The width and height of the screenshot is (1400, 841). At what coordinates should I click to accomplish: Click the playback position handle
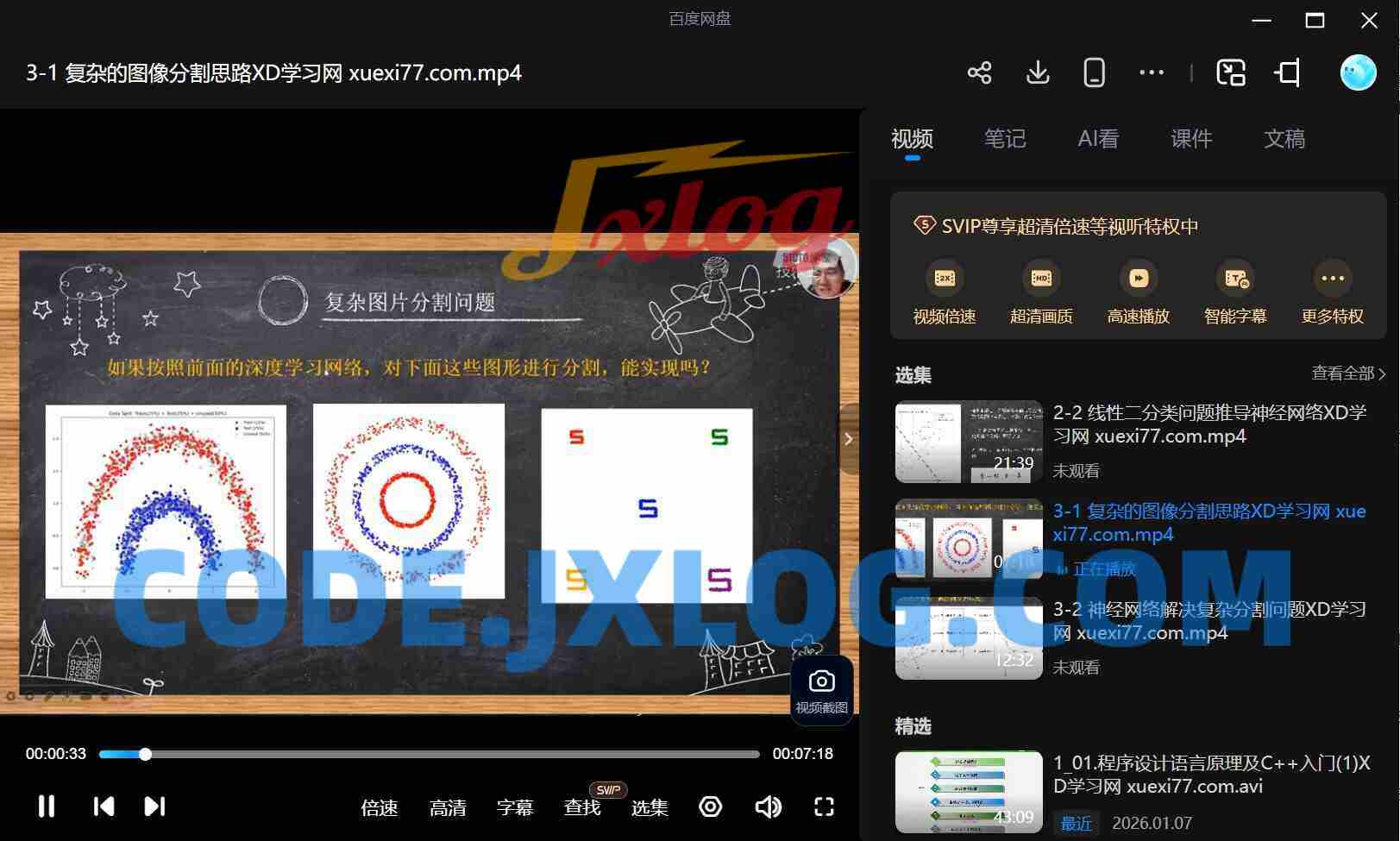145,754
